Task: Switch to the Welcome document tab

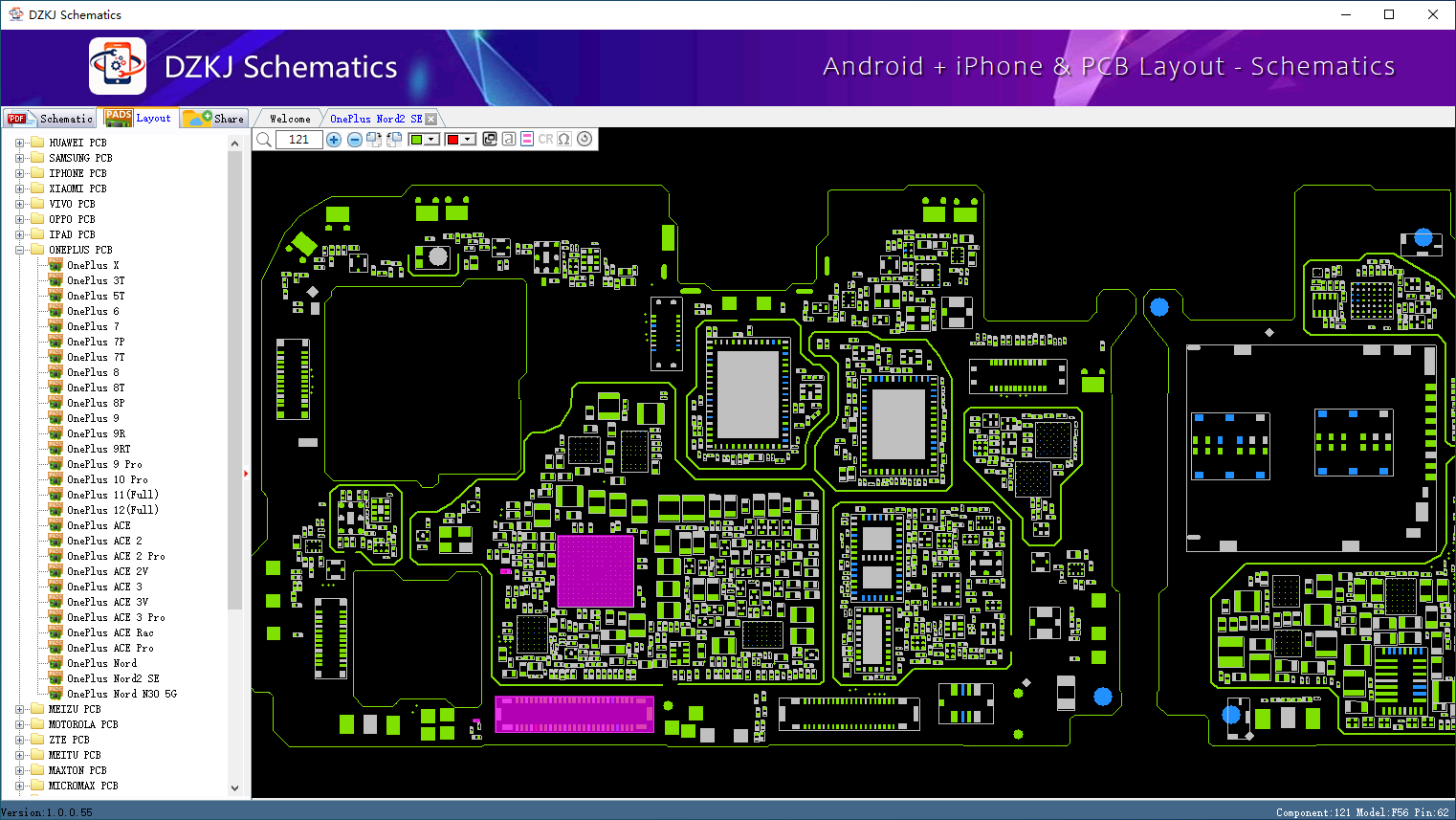Action: 290,119
